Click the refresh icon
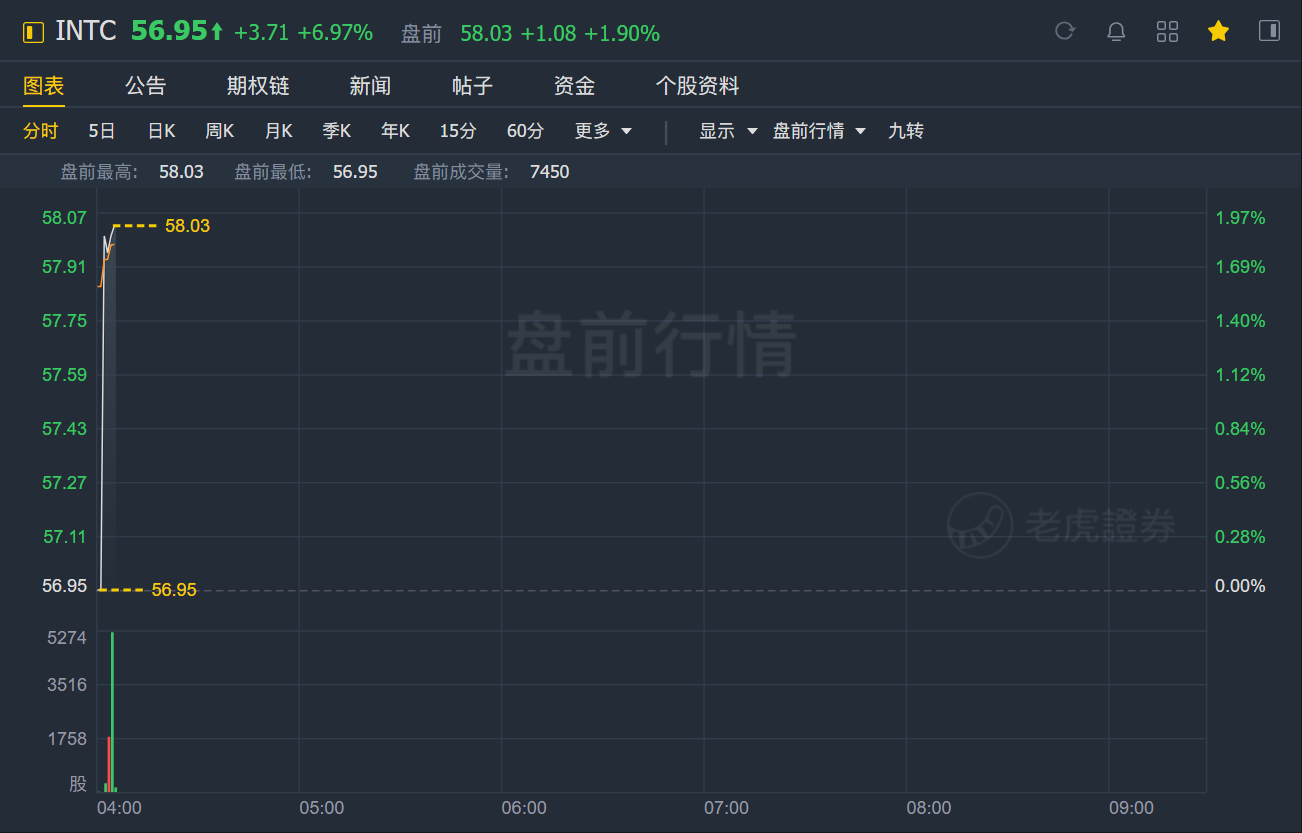This screenshot has height=833, width=1302. 1065,31
